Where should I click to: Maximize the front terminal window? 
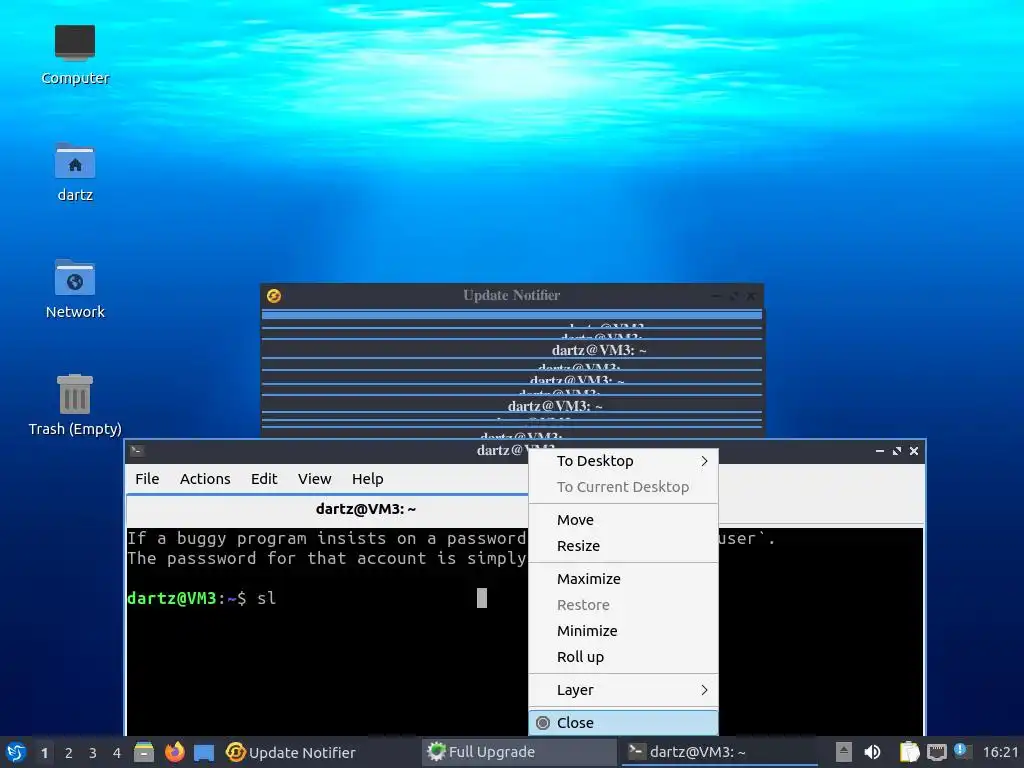point(897,451)
